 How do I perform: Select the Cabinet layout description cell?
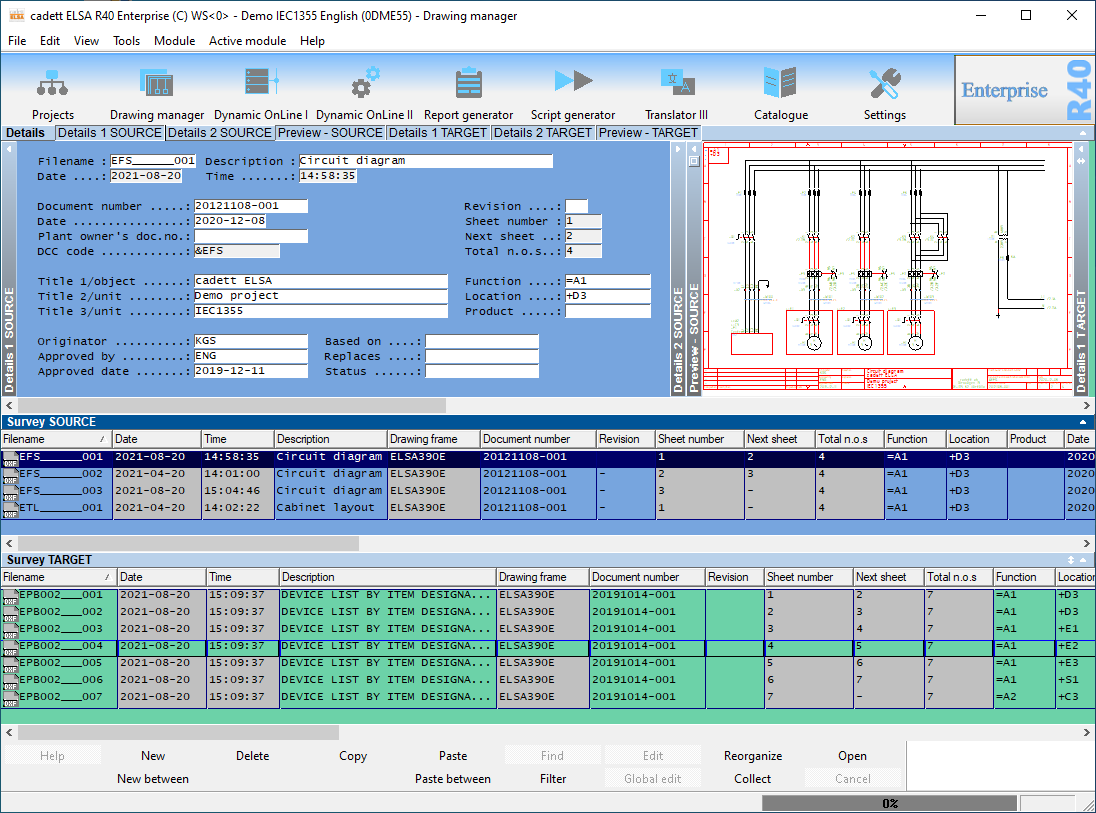click(x=330, y=508)
